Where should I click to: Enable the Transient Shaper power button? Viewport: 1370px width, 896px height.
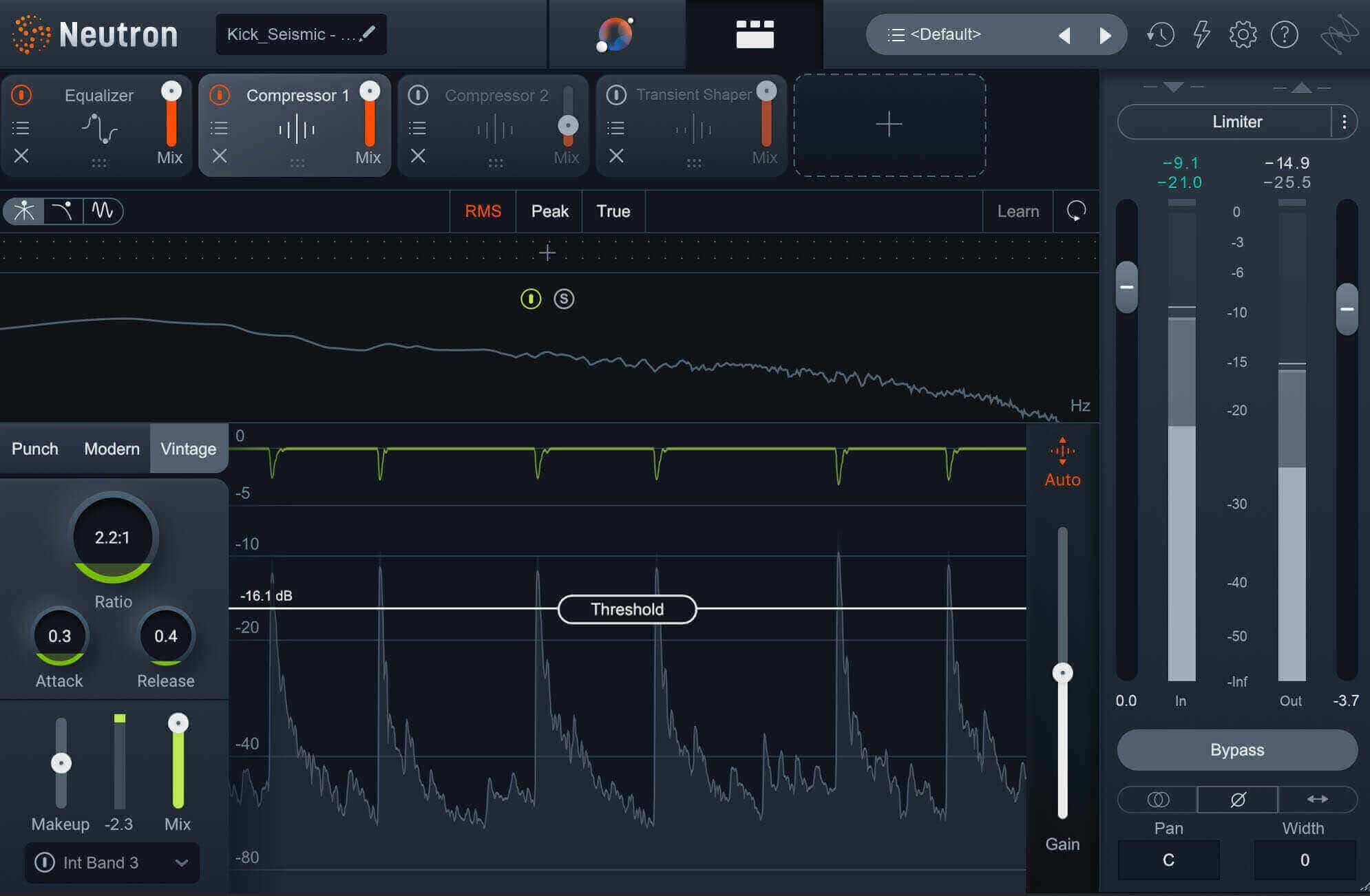tap(616, 95)
